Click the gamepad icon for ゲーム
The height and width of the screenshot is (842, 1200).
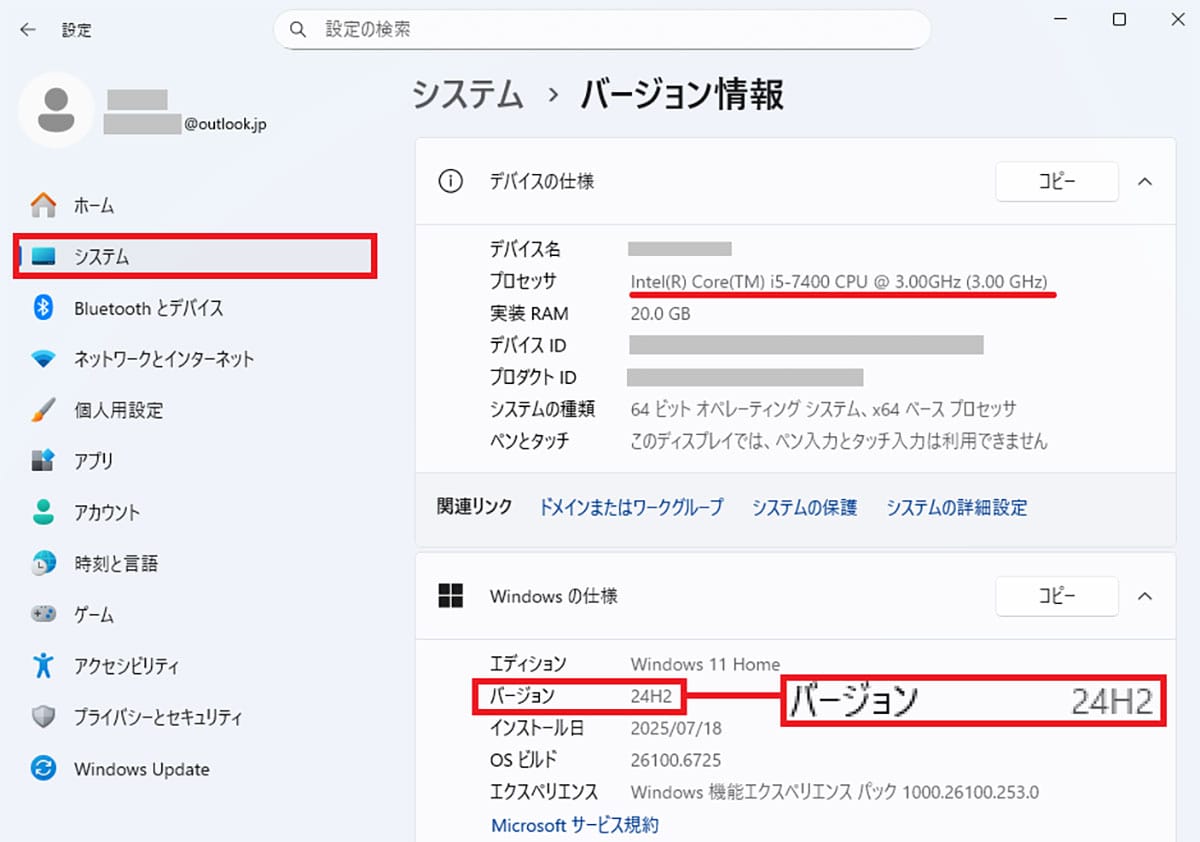44,614
